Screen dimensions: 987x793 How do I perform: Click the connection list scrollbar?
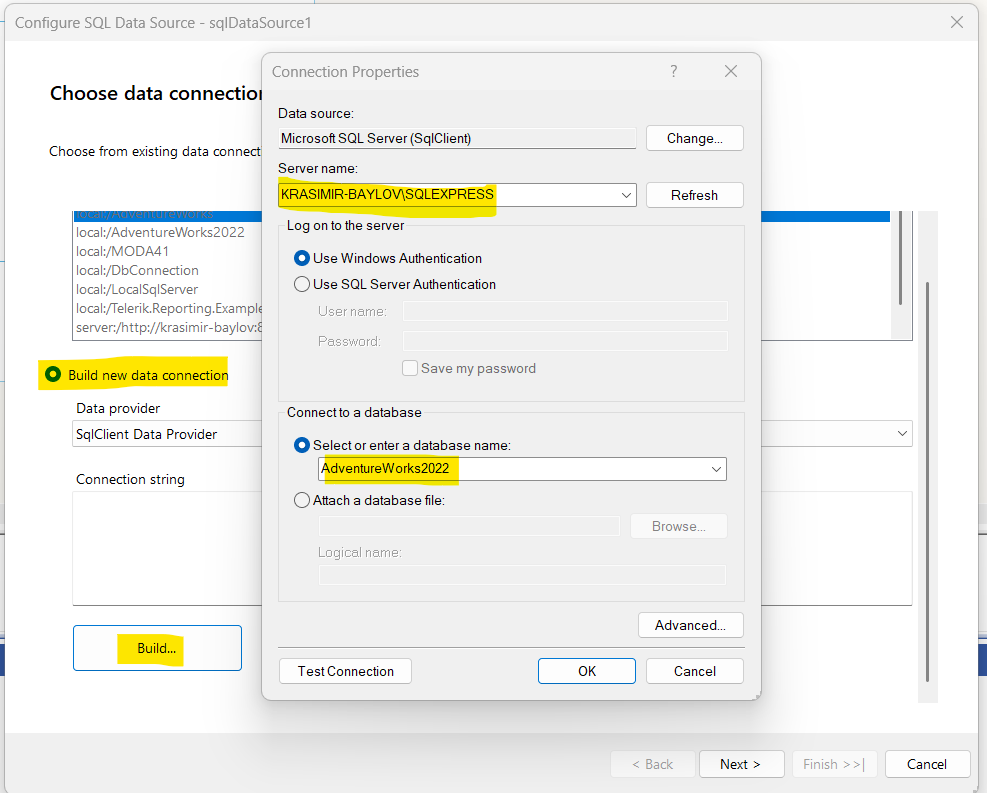coord(901,260)
